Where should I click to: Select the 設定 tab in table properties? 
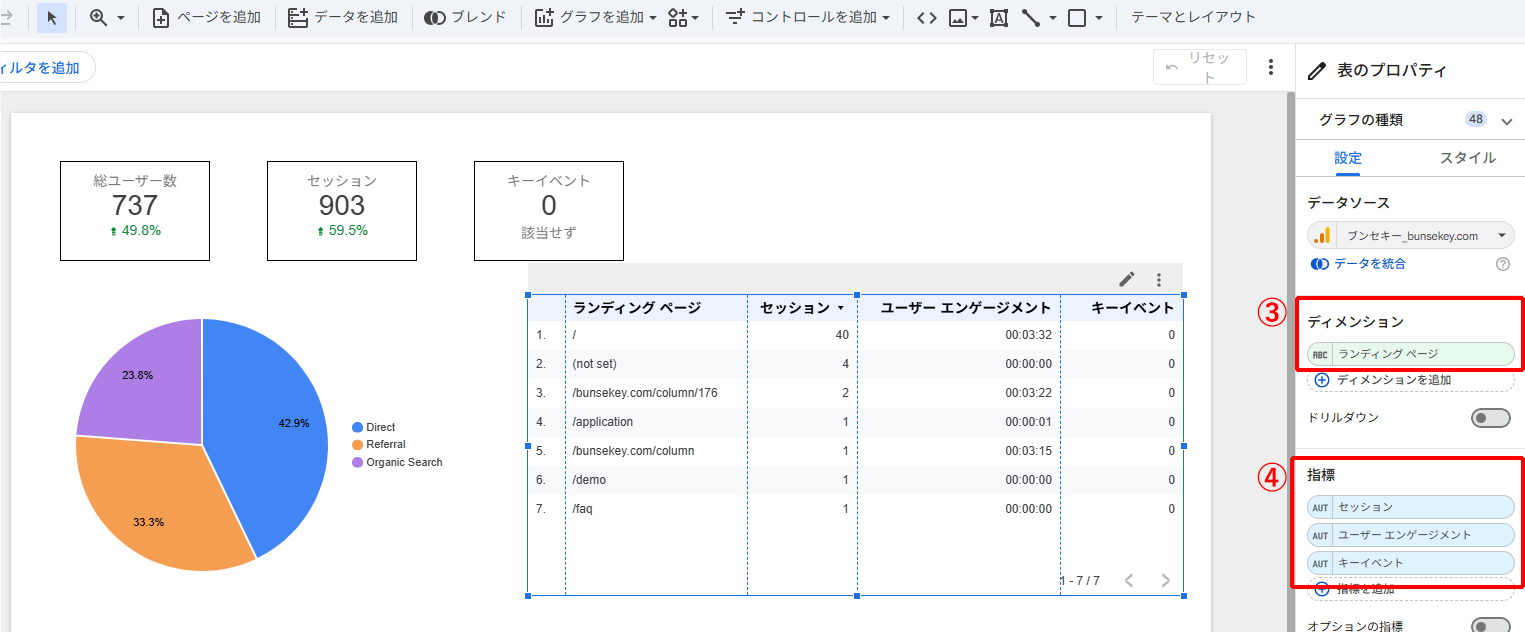point(1347,158)
